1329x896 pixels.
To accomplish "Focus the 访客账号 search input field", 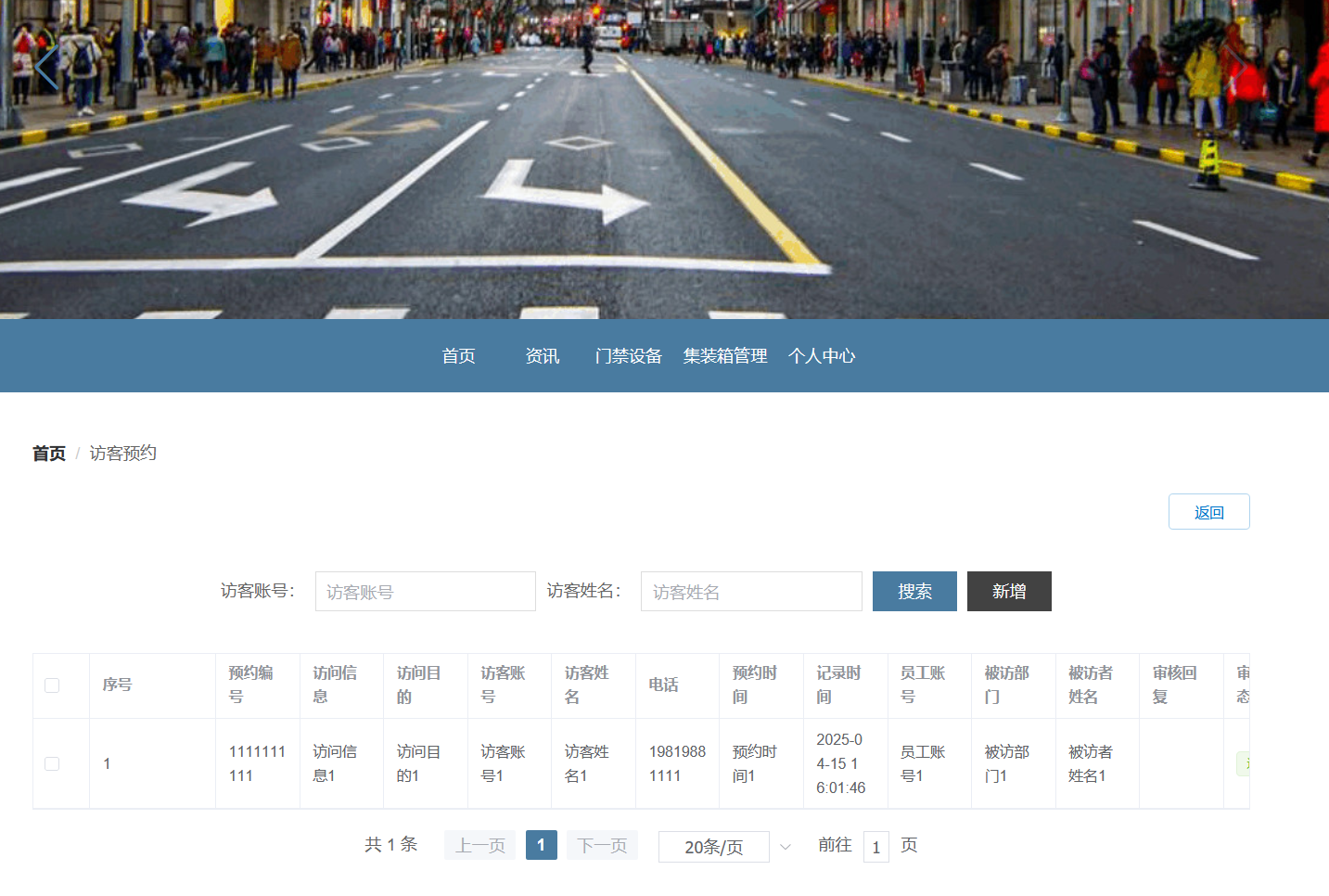I will [x=425, y=592].
